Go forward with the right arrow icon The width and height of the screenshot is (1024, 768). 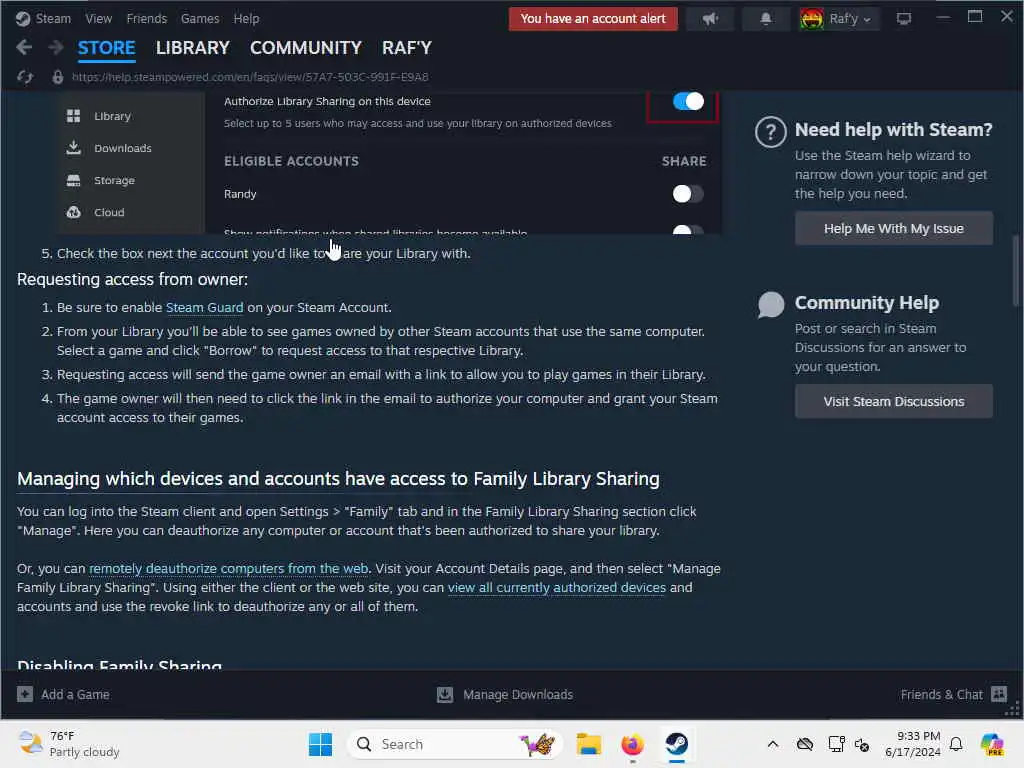(56, 47)
